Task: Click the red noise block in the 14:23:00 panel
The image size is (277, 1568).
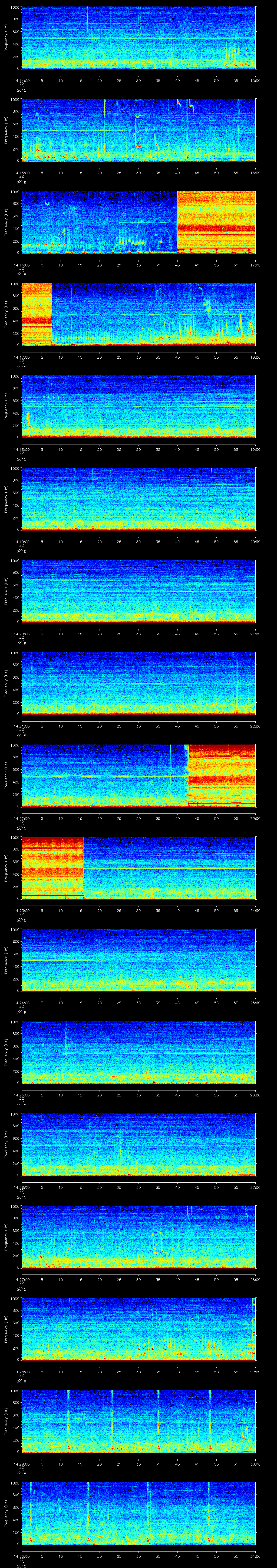Action: (x=52, y=868)
